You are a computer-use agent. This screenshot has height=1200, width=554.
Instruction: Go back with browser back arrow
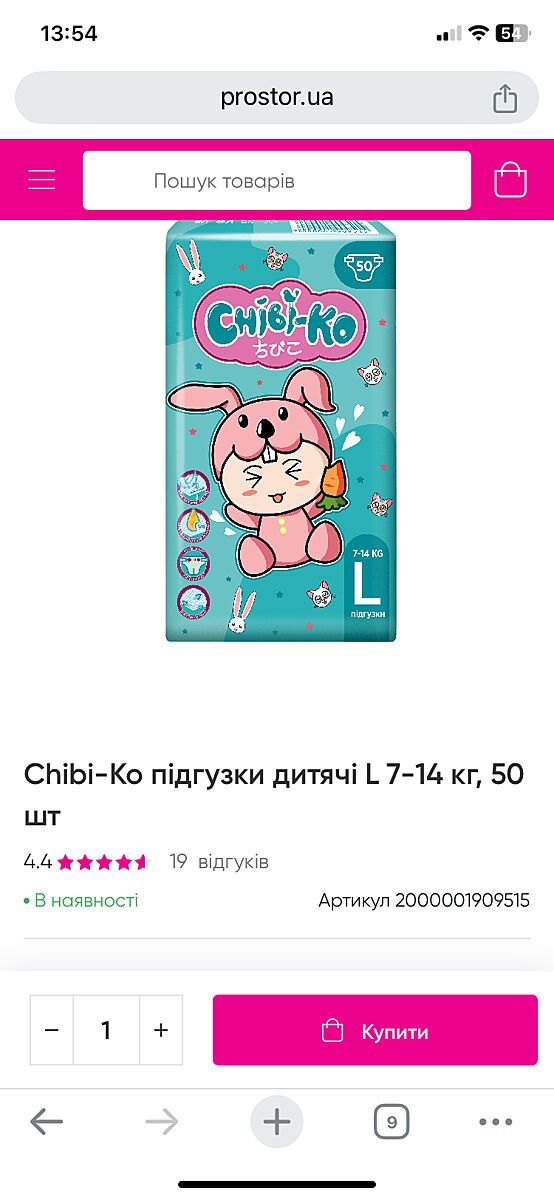(x=46, y=1122)
